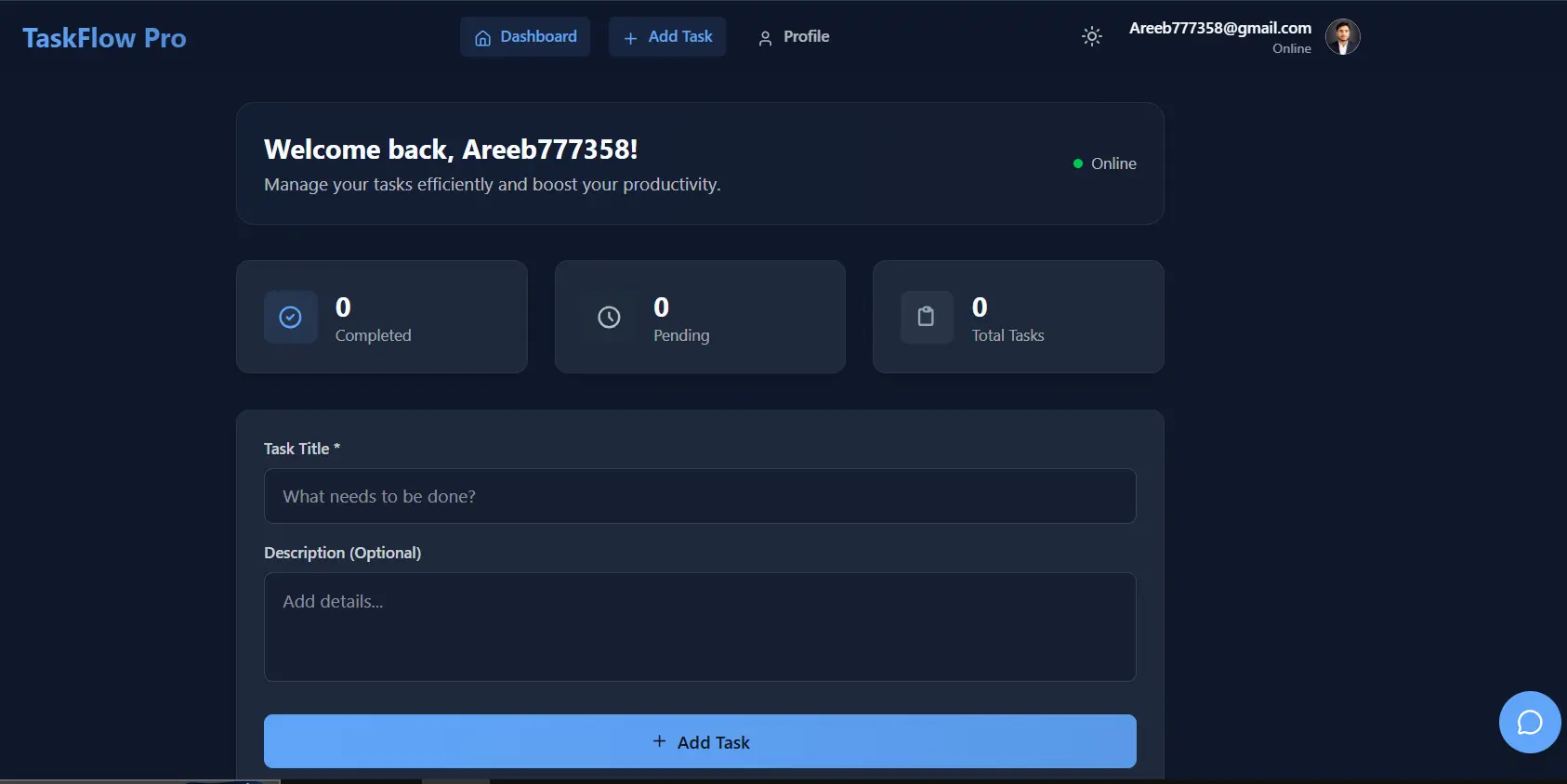
Task: Click the Pending label text
Action: pyautogui.click(x=681, y=335)
